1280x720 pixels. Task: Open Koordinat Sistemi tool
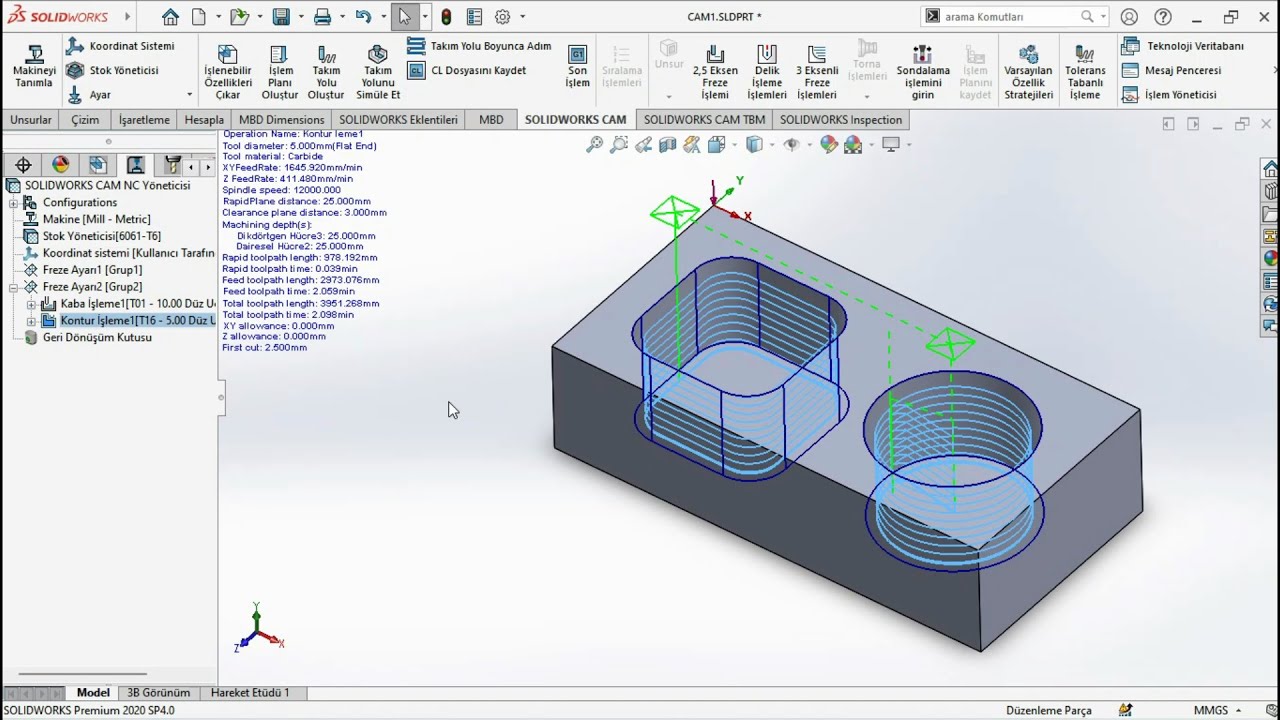click(120, 46)
